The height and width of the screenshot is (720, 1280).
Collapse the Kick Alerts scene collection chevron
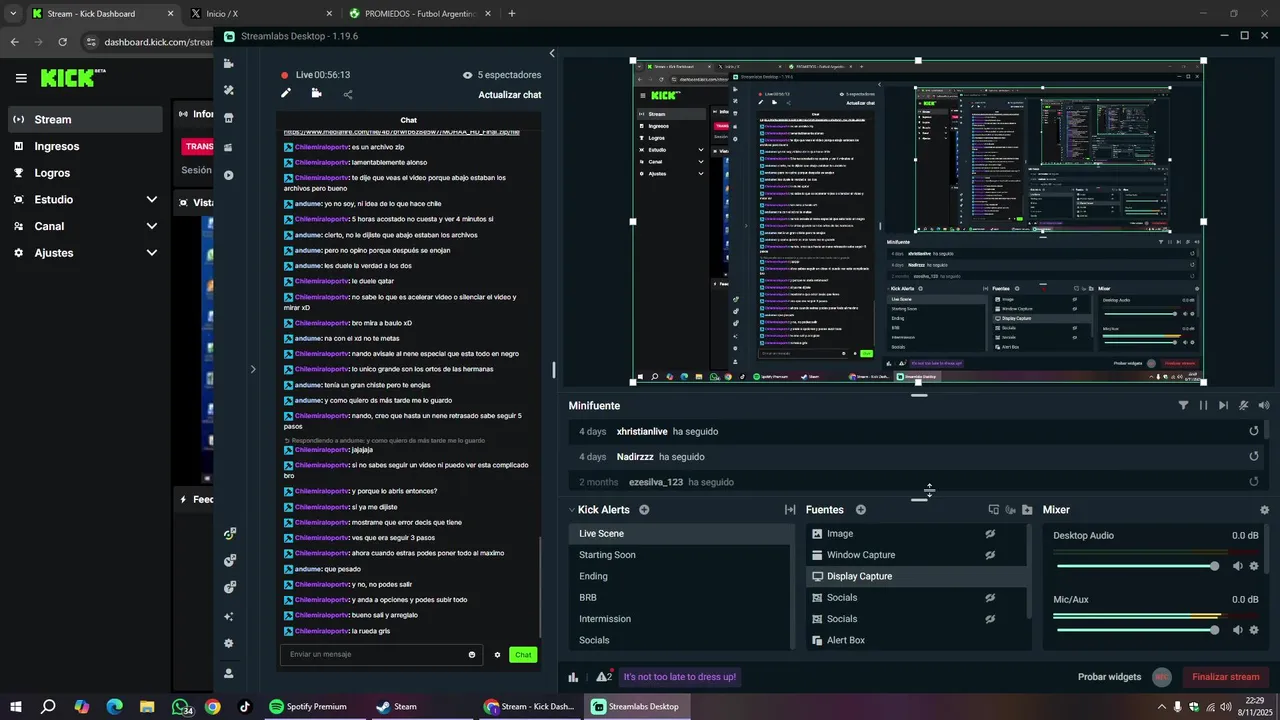pyautogui.click(x=572, y=510)
